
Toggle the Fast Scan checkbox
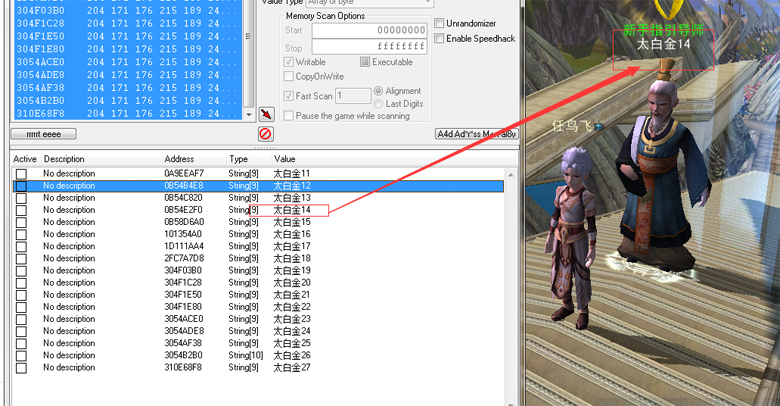click(x=289, y=96)
